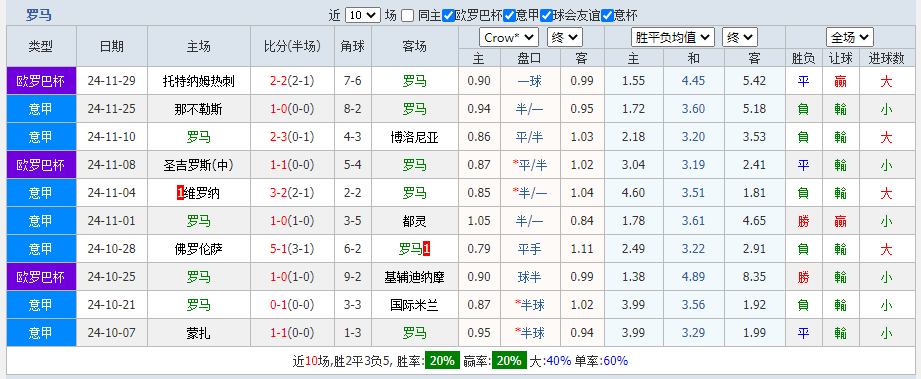Click the 4.89 draw odds
Image resolution: width=921 pixels, height=379 pixels.
[694, 277]
